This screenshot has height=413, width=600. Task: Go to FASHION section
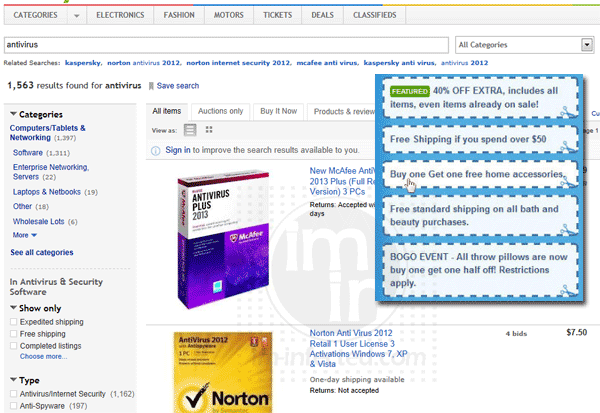pos(179,15)
